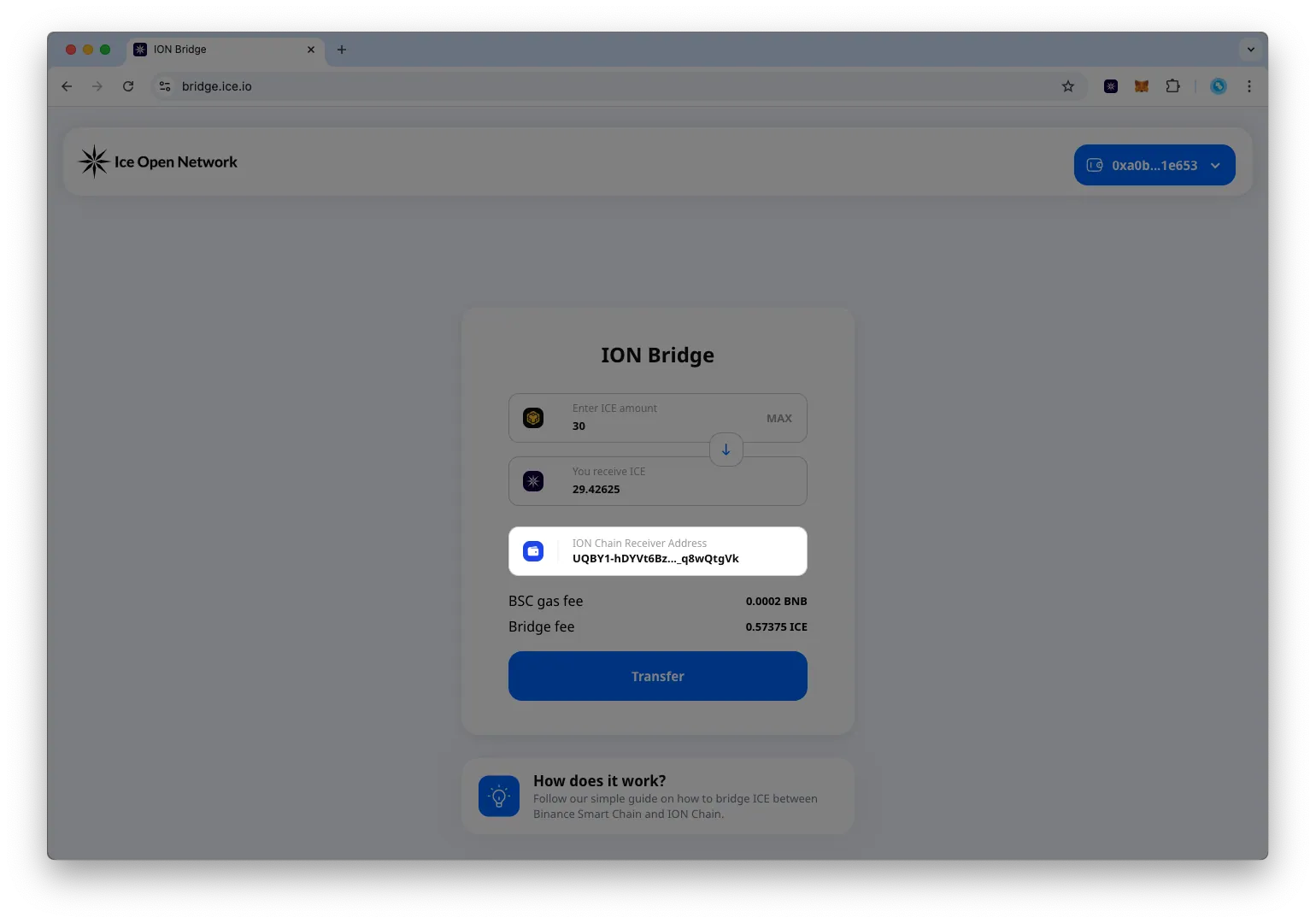Image resolution: width=1316 pixels, height=923 pixels.
Task: Click the ION Chain Receiver Address field
Action: tap(658, 551)
